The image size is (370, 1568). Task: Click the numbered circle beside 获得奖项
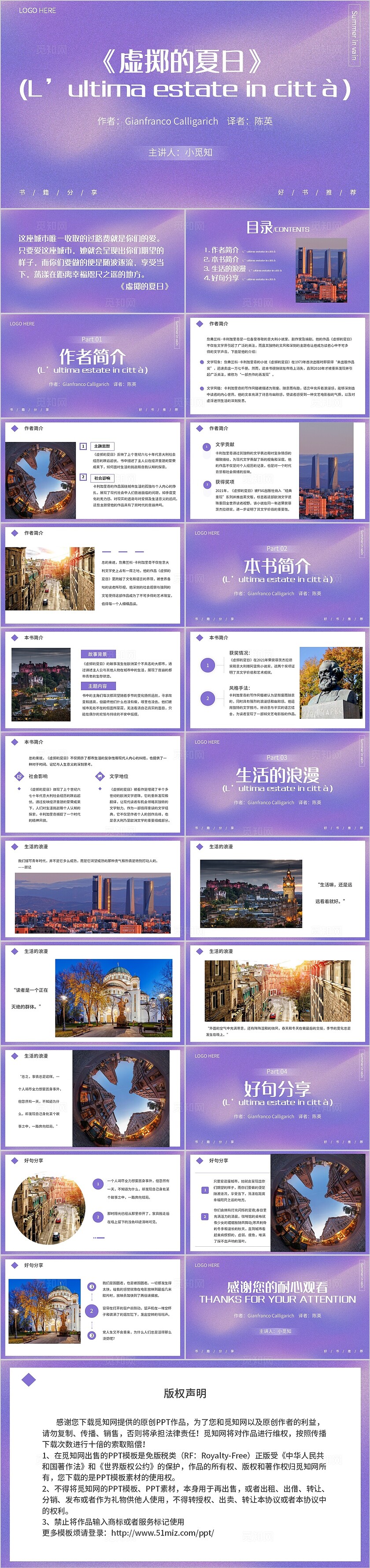207,484
